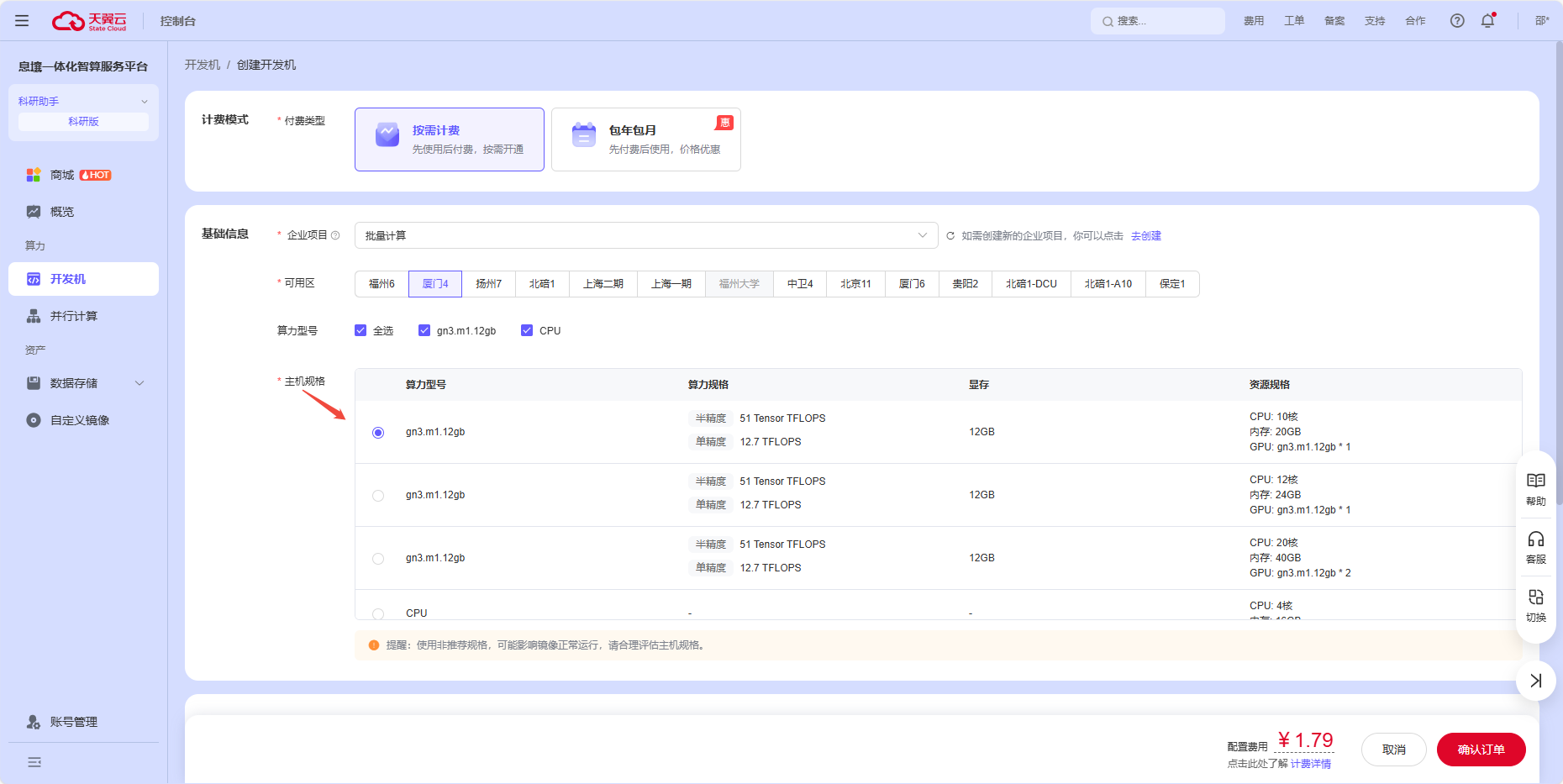Toggle the CPU compute type checkbox
The image size is (1563, 784).
click(x=527, y=330)
